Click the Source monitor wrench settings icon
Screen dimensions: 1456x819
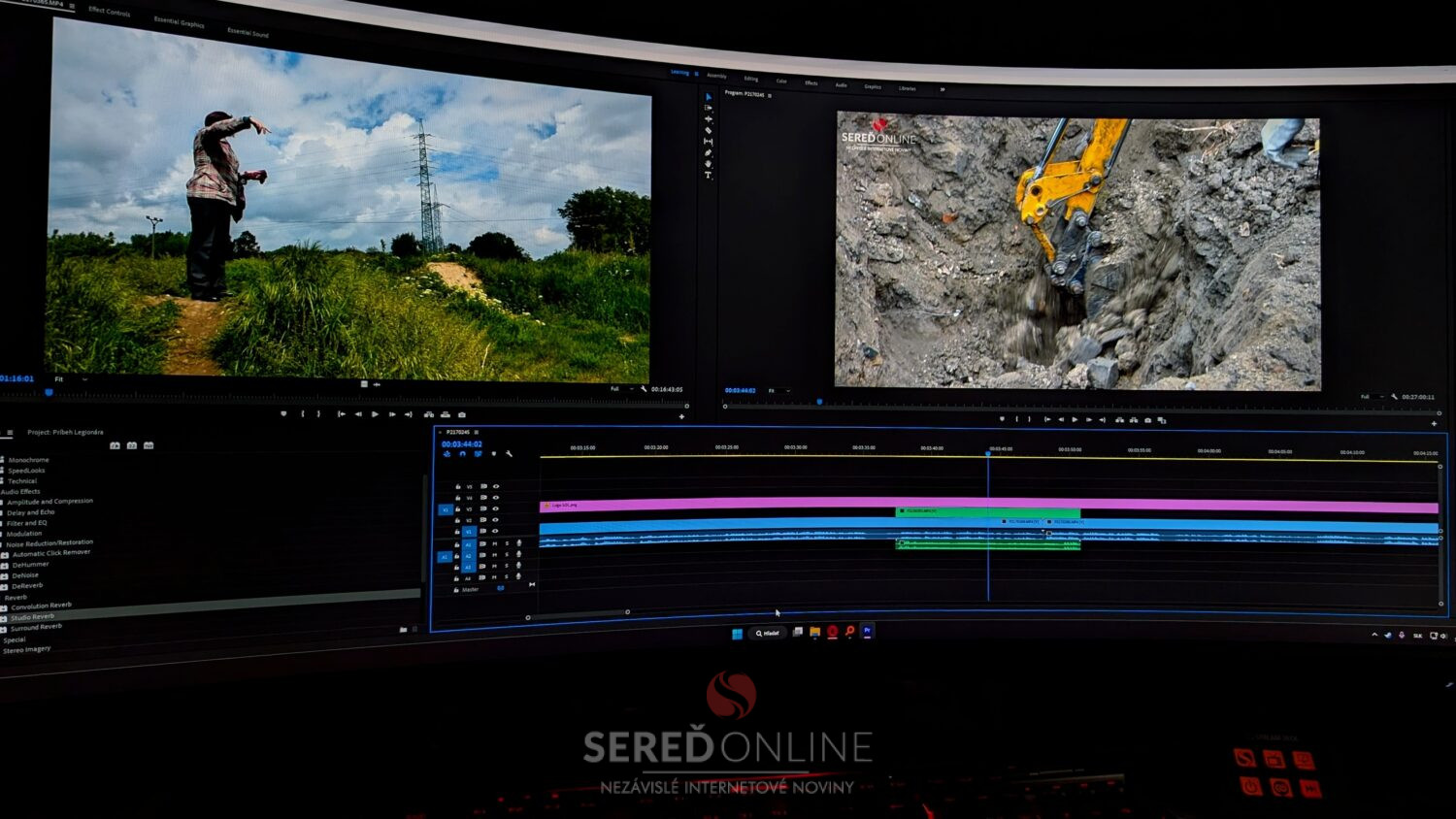tap(644, 389)
